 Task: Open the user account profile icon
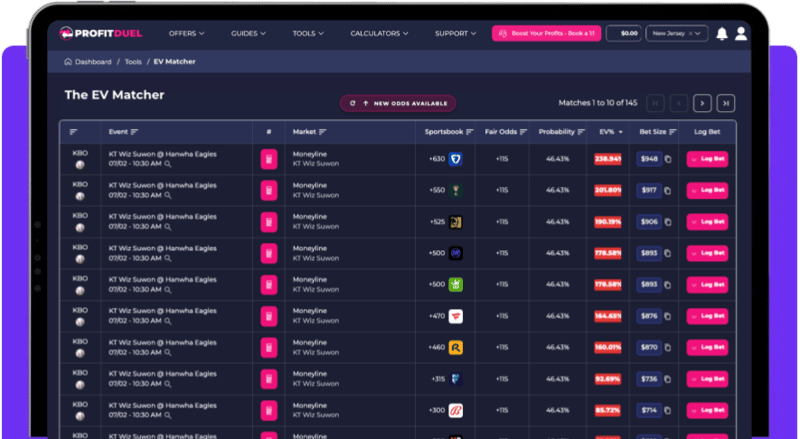[741, 34]
